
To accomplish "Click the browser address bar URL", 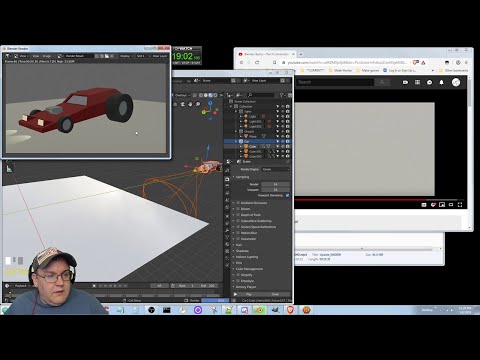I will point(347,62).
